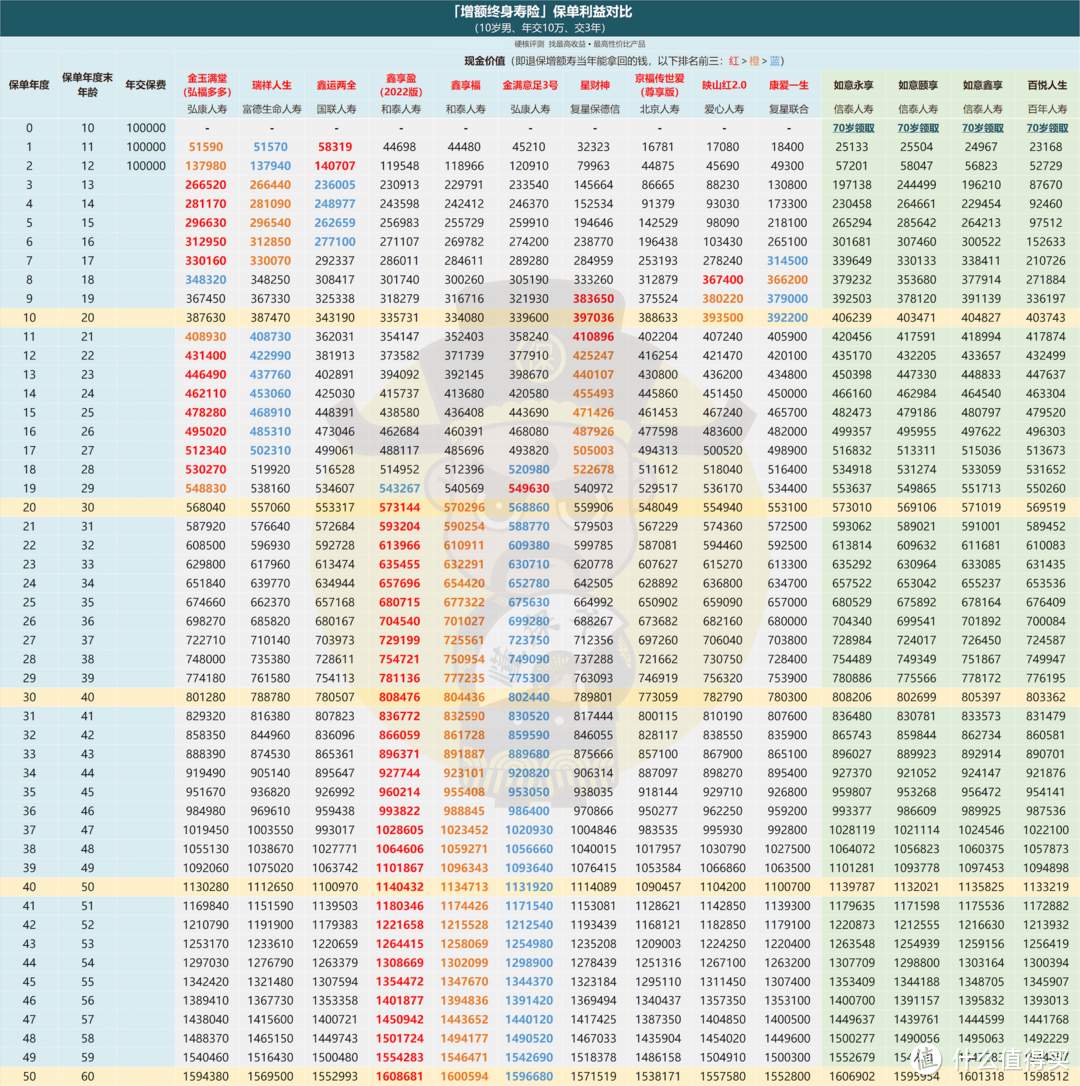This screenshot has width=1080, height=1086.
Task: Click the 保单年度末年龄 column header
Action: coord(87,84)
